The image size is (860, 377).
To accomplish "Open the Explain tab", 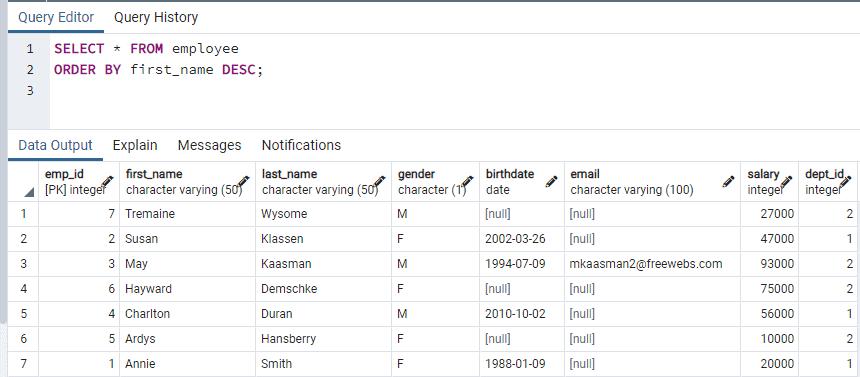I will click(135, 145).
